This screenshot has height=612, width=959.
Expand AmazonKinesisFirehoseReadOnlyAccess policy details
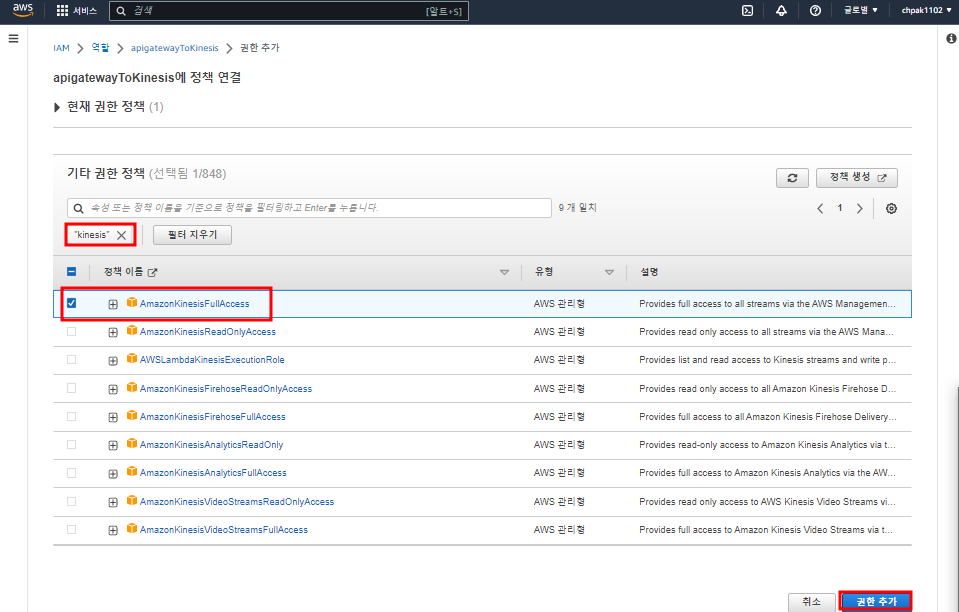pyautogui.click(x=113, y=389)
